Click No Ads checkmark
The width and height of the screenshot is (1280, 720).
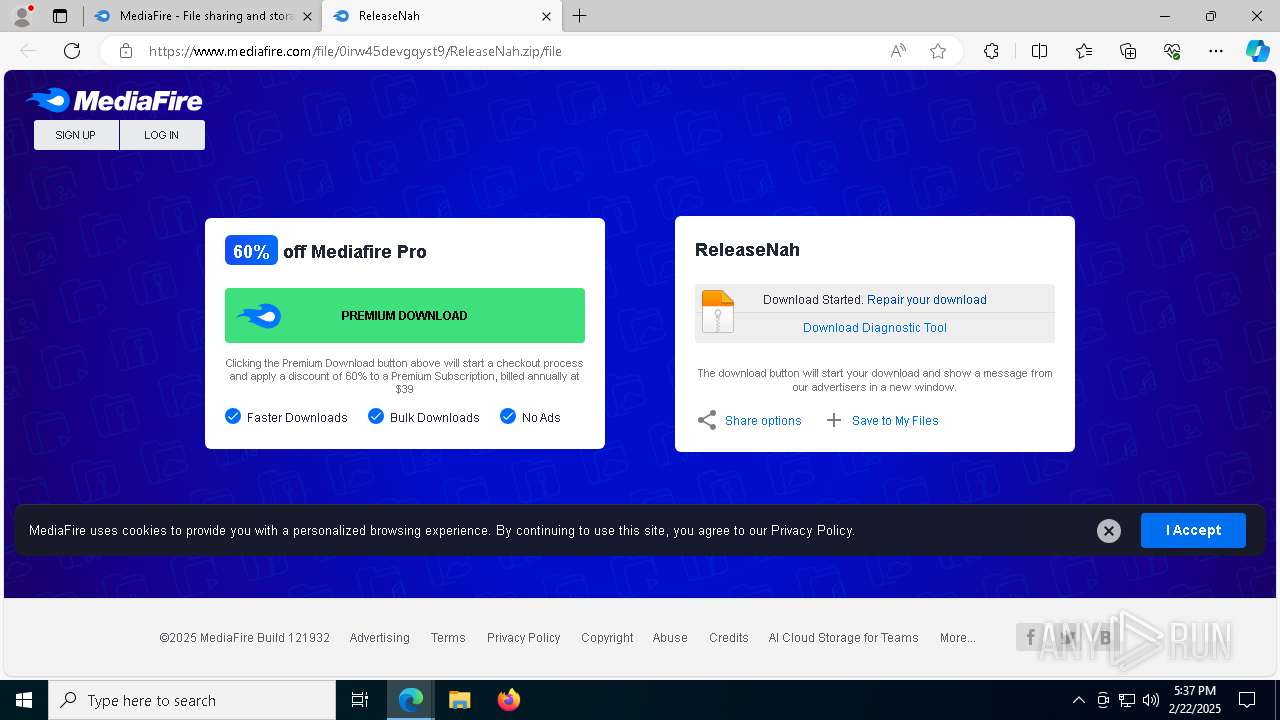(x=508, y=416)
